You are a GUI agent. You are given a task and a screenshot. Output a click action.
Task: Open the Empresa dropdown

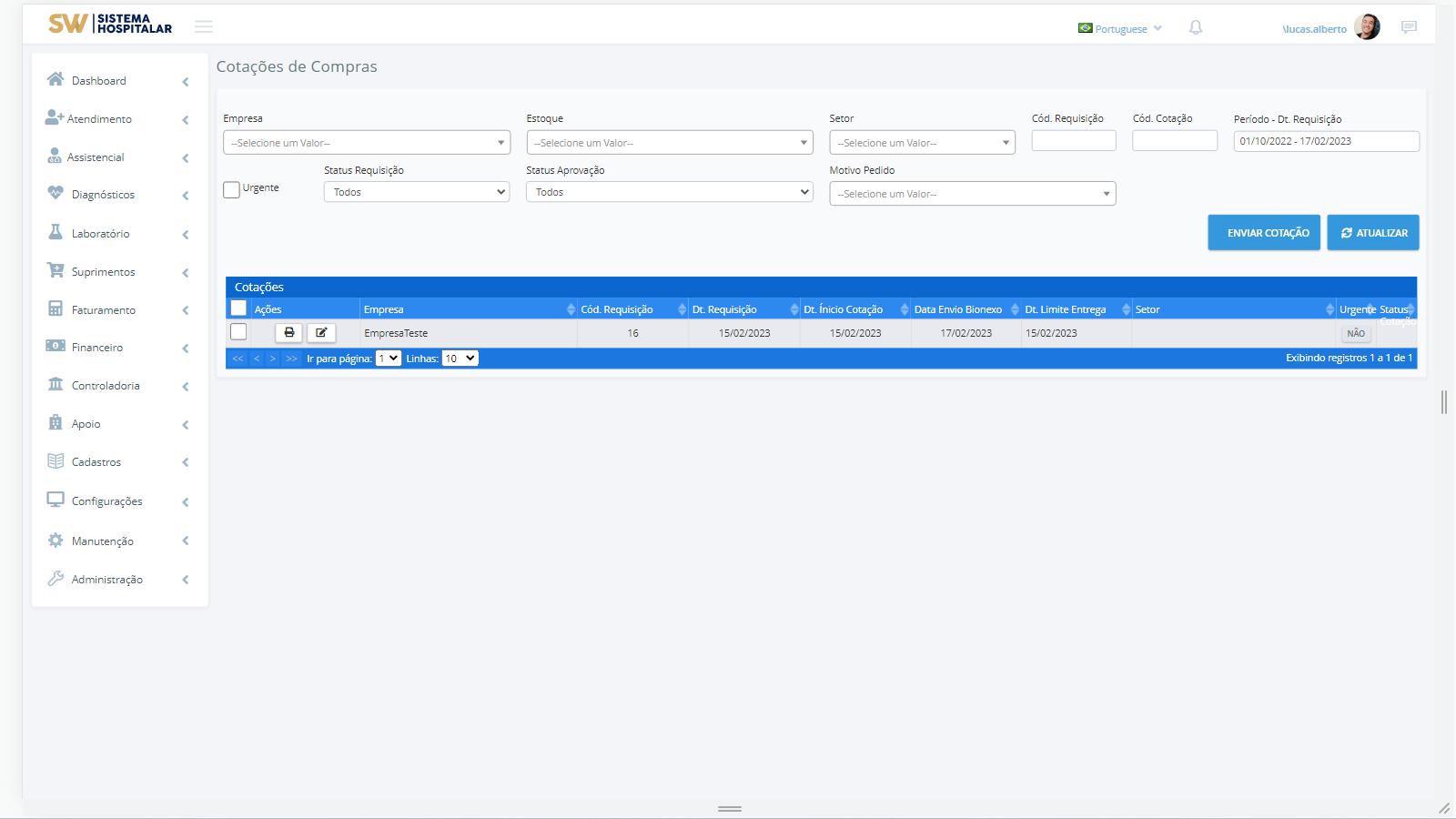367,143
